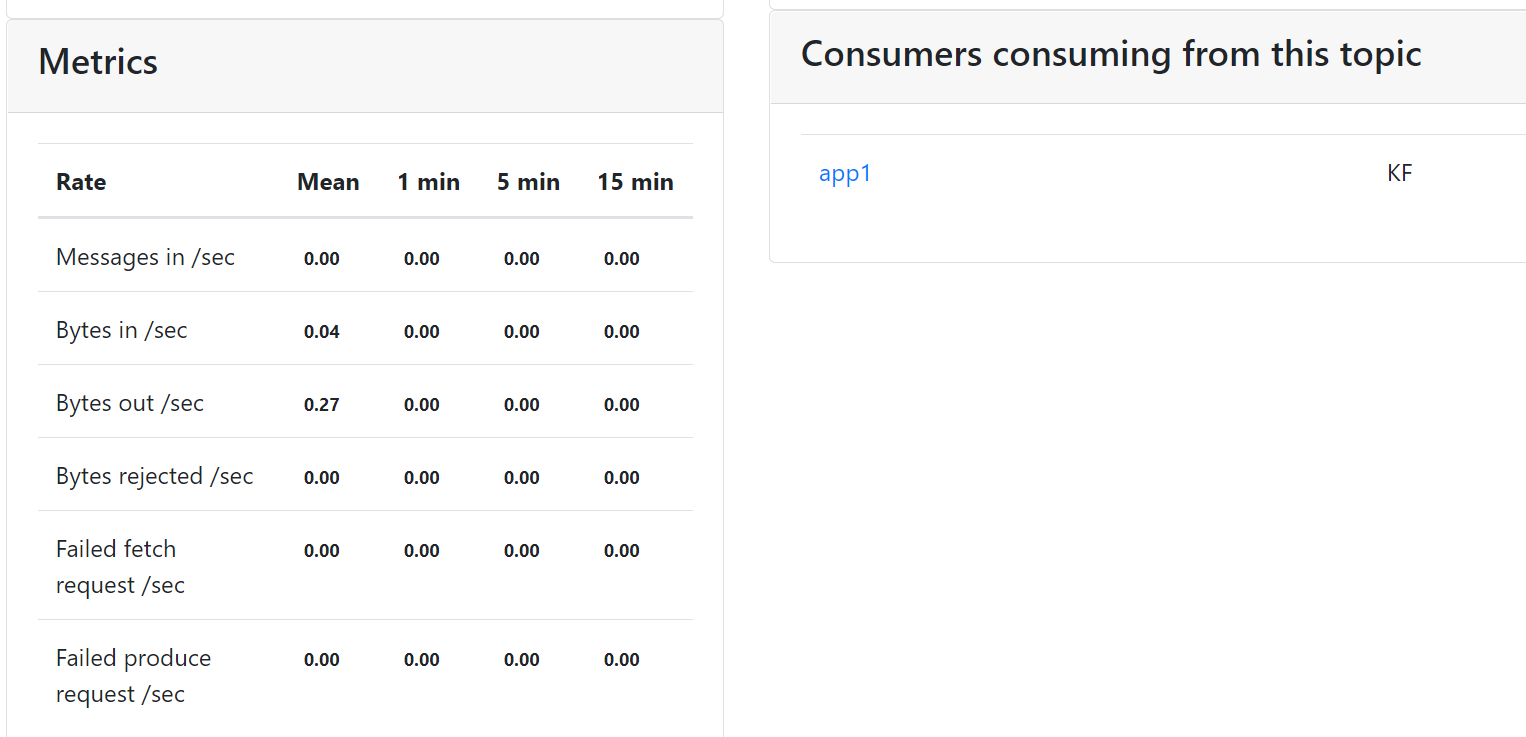This screenshot has height=737, width=1526.
Task: Select the 0.27 Bytes out mean value
Action: tap(322, 405)
